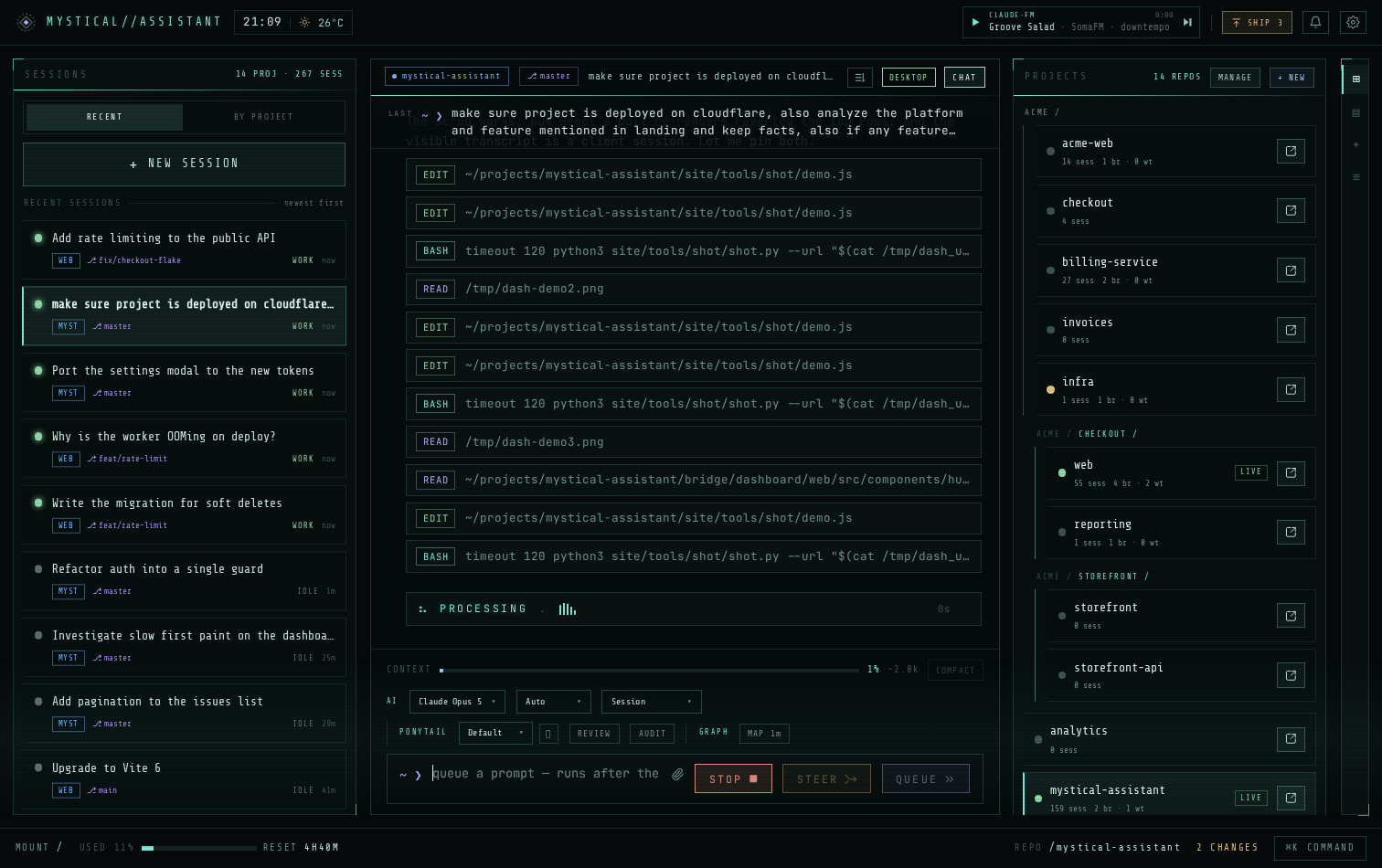The width and height of the screenshot is (1382, 868).
Task: Click the STEER button
Action: tap(826, 778)
